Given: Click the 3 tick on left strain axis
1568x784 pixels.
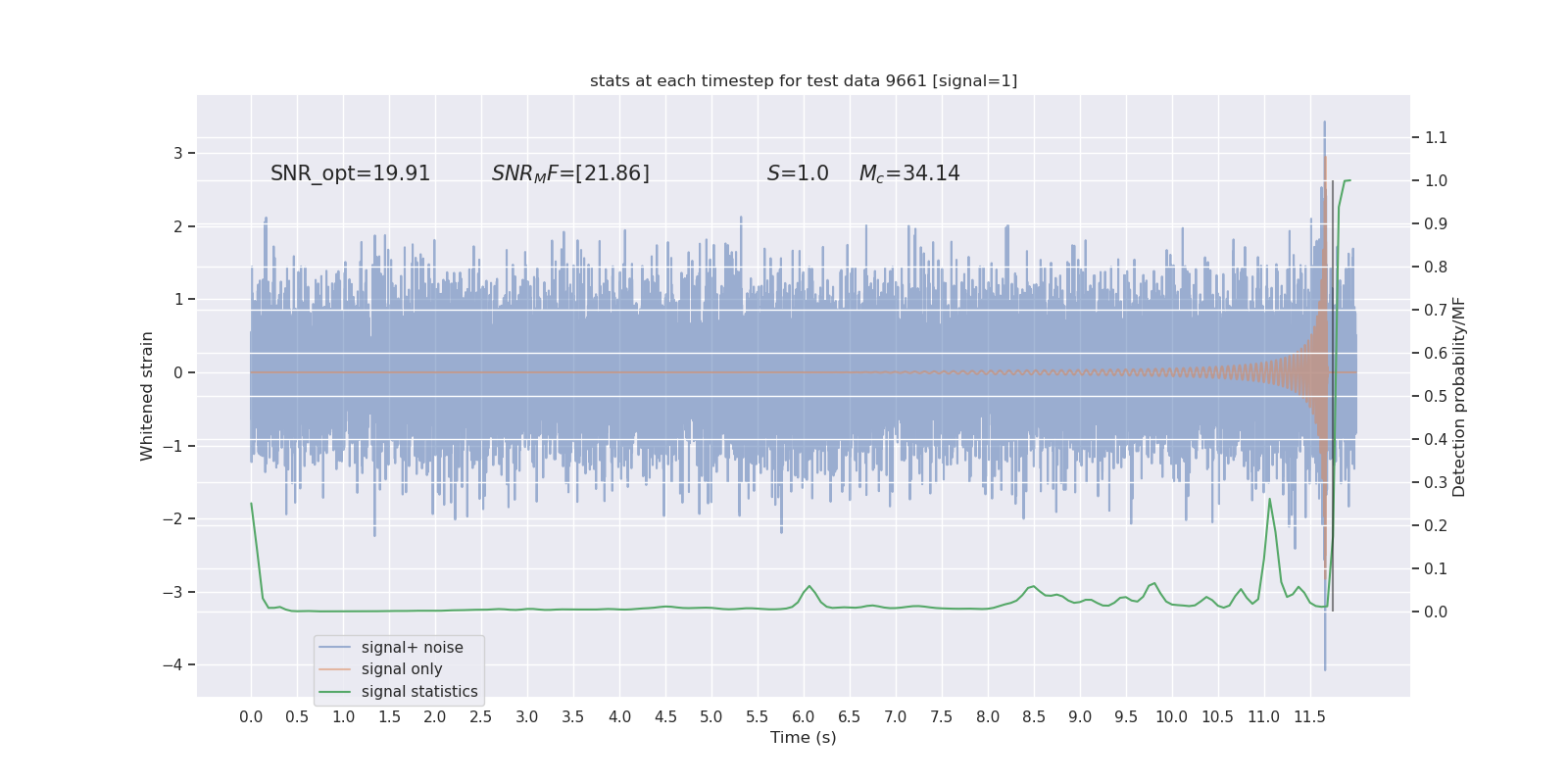Looking at the screenshot, I should click(x=178, y=154).
